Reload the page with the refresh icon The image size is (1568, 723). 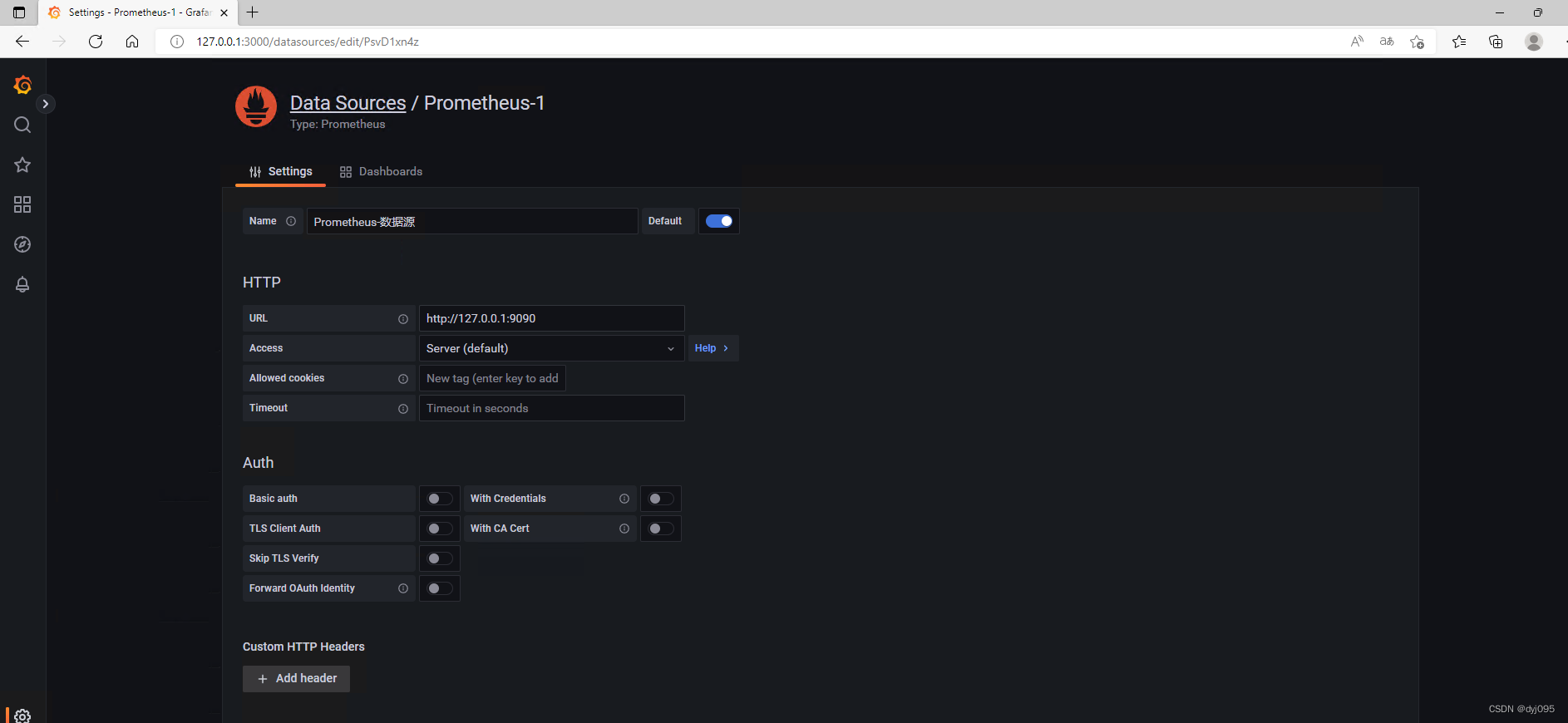96,42
